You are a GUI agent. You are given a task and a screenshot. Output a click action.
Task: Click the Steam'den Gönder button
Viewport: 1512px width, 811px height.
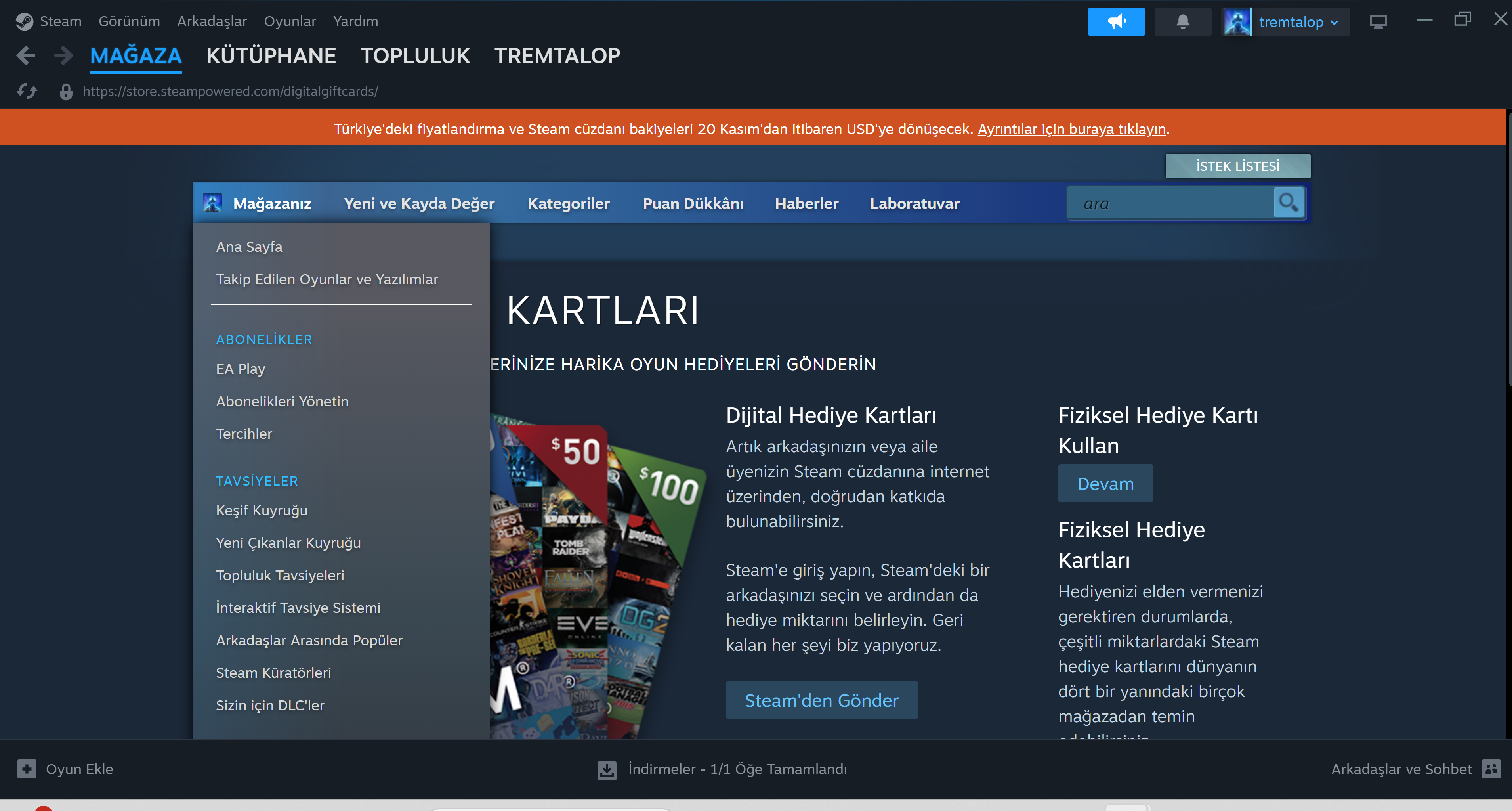821,700
